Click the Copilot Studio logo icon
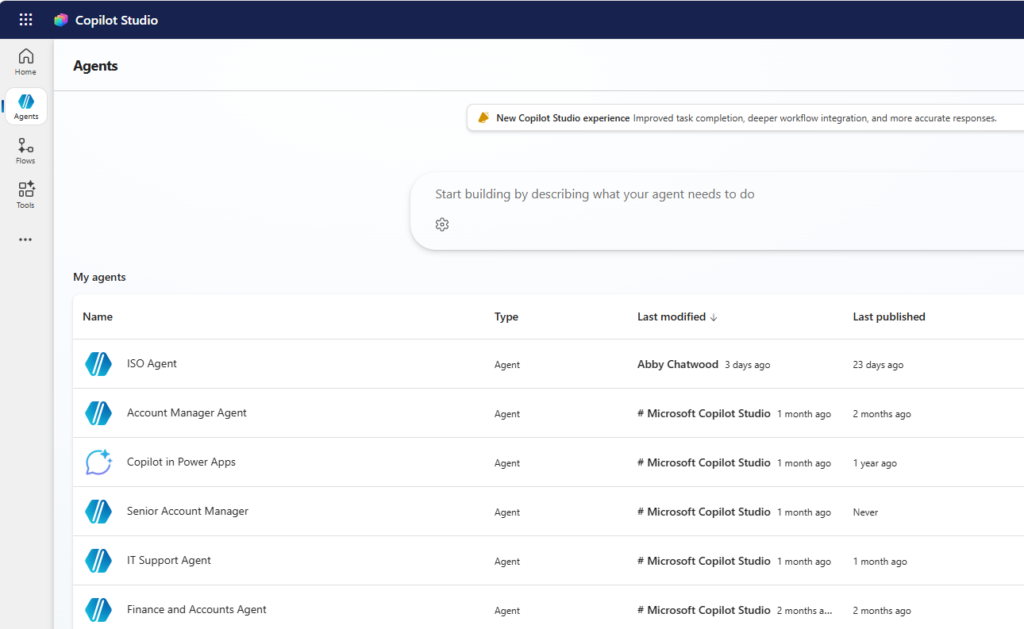Viewport: 1024px width, 629px height. (61, 20)
